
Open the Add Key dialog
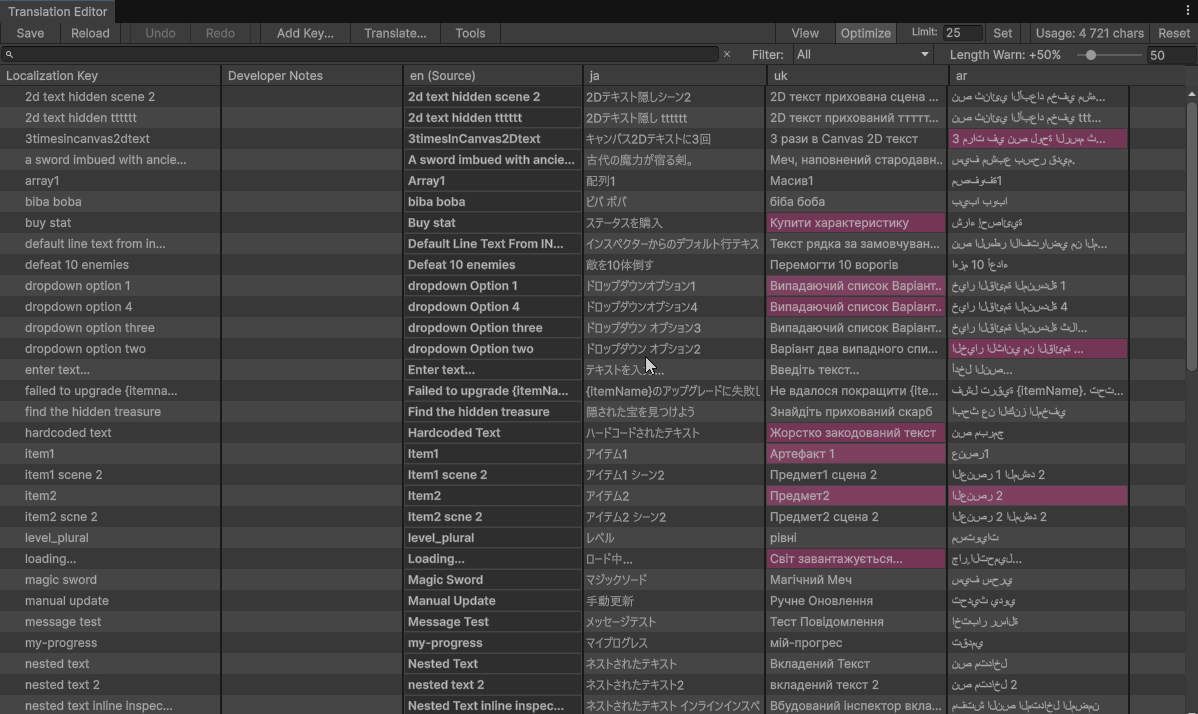pos(305,32)
